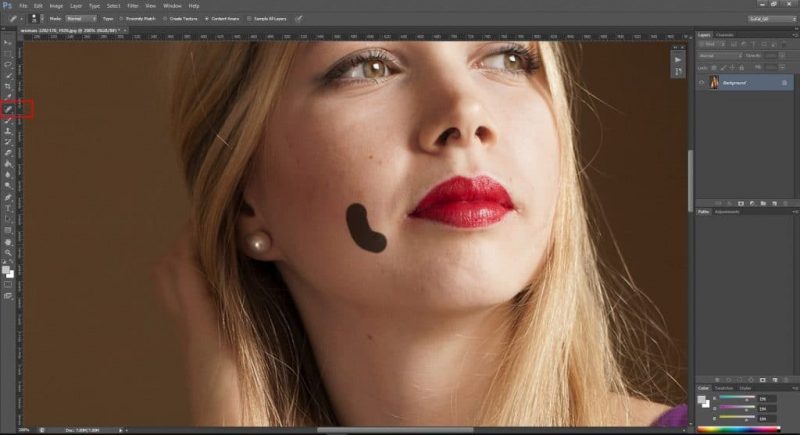Open the tool preset picker
800x435 pixels.
pyautogui.click(x=15, y=19)
